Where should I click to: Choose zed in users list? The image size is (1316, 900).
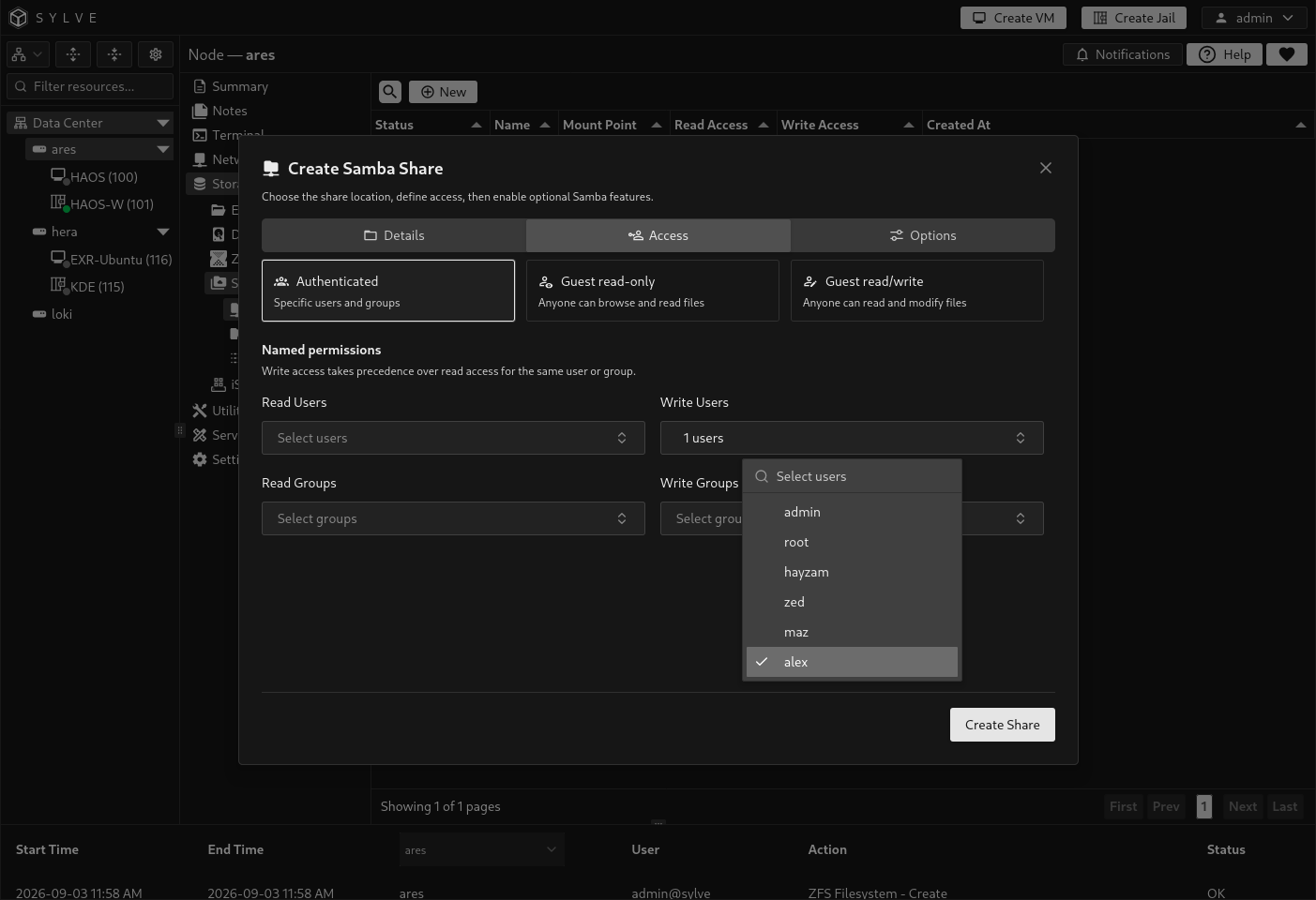[852, 602]
